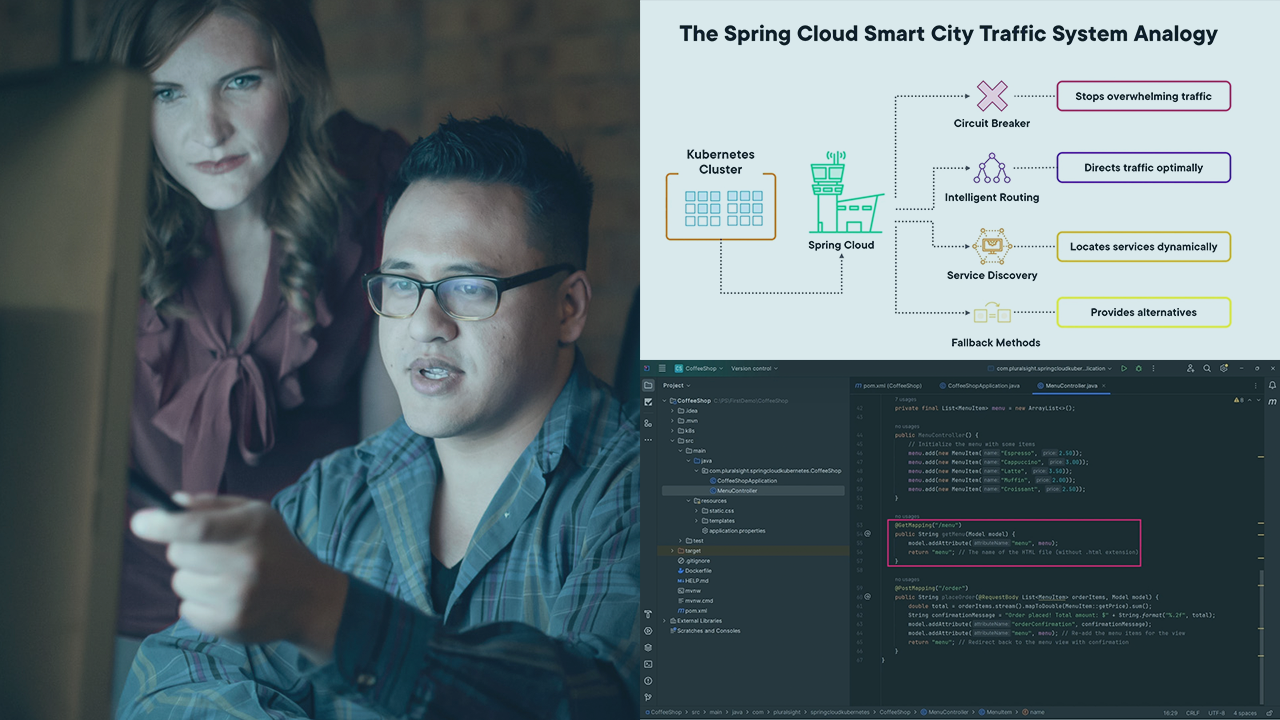
Task: Open the Version control dropdown
Action: click(754, 368)
